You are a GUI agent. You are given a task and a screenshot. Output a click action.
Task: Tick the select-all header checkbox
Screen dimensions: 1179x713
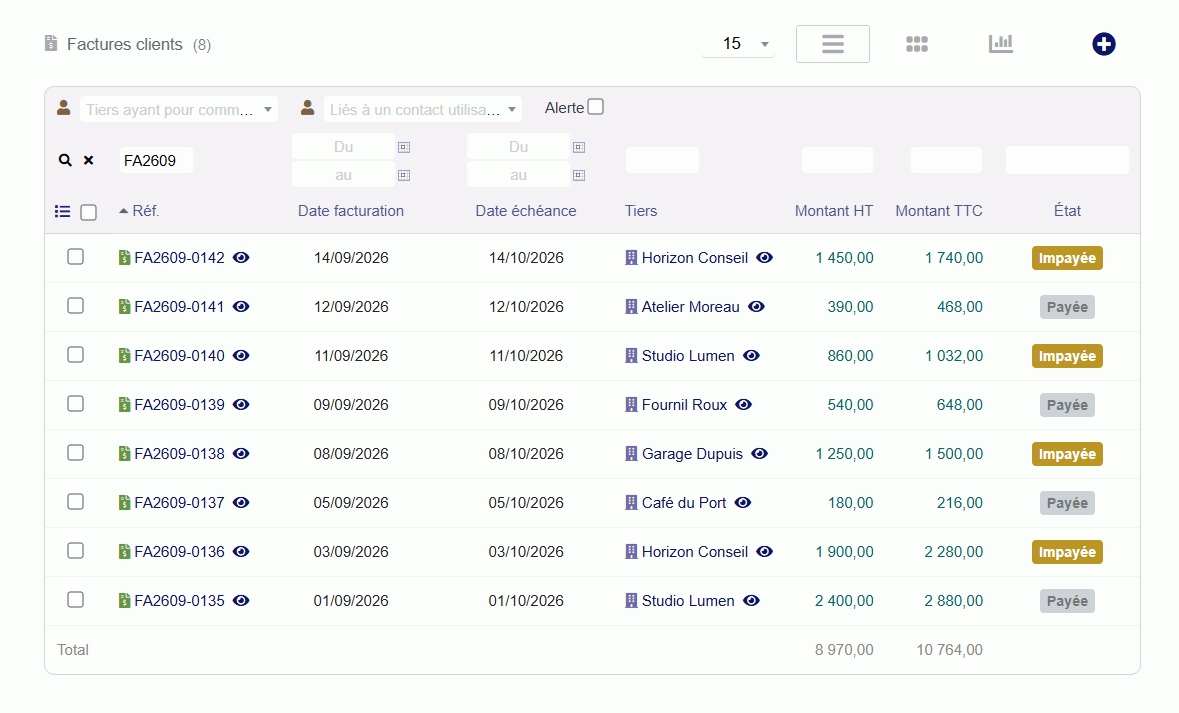(89, 212)
